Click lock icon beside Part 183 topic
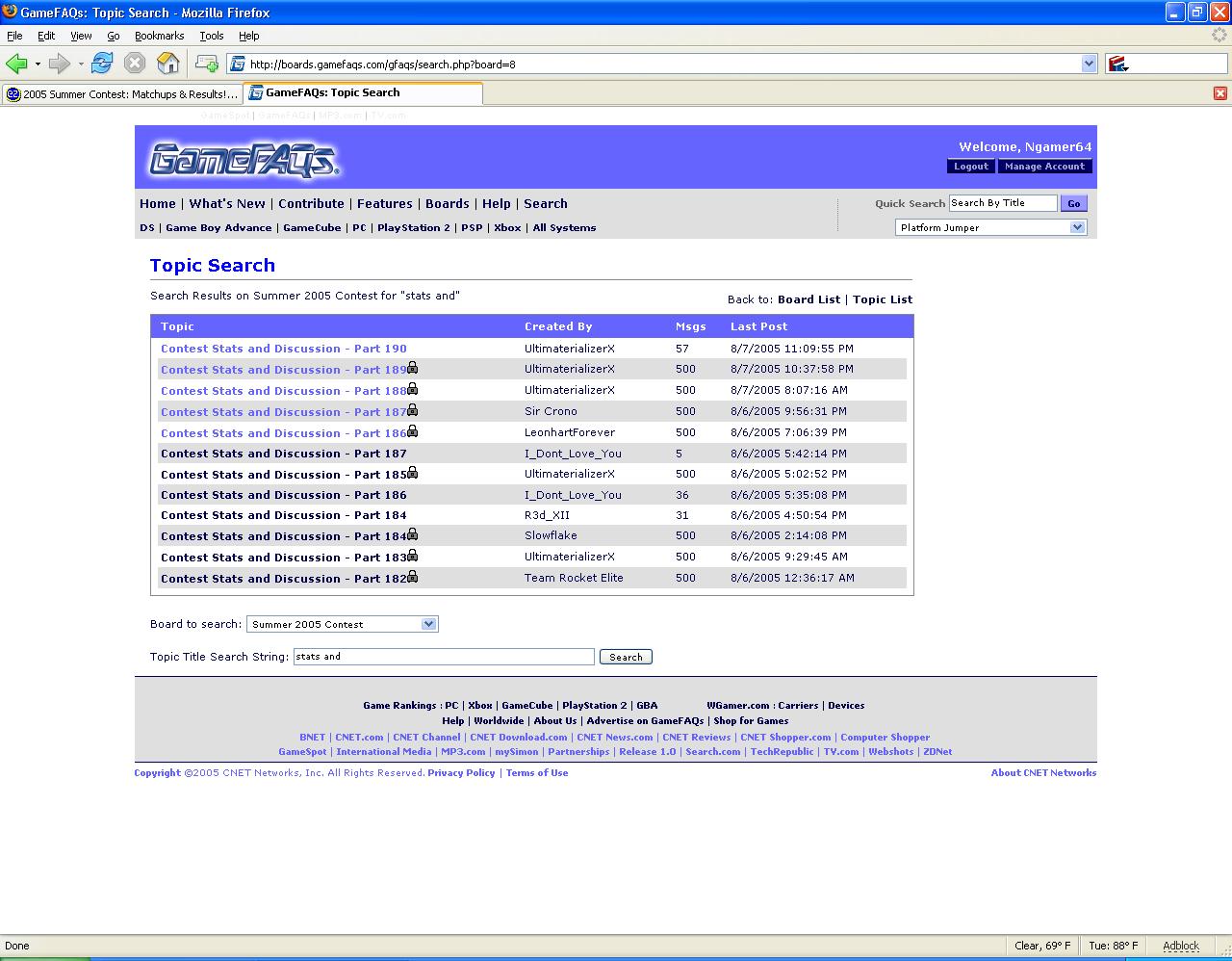 [412, 556]
